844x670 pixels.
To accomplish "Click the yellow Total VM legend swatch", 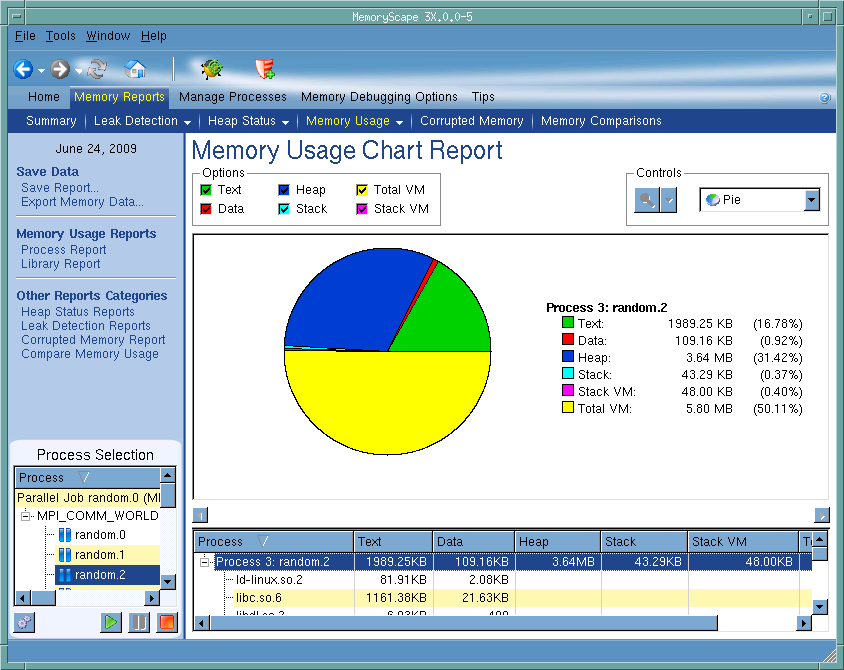I will click(568, 408).
